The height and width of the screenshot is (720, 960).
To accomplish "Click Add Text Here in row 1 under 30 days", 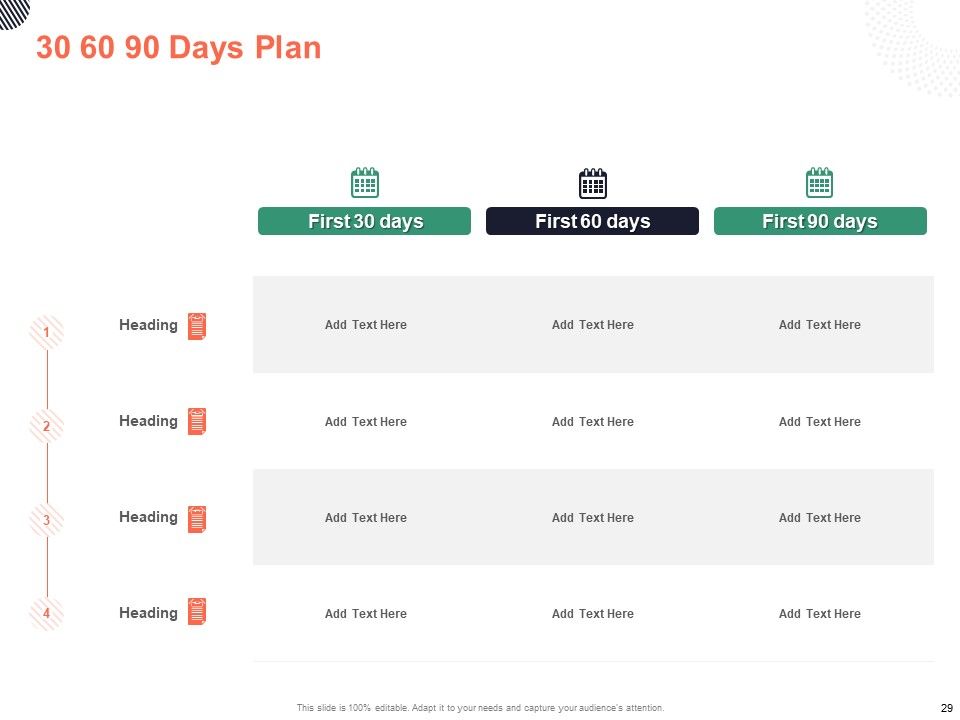I will [x=366, y=325].
